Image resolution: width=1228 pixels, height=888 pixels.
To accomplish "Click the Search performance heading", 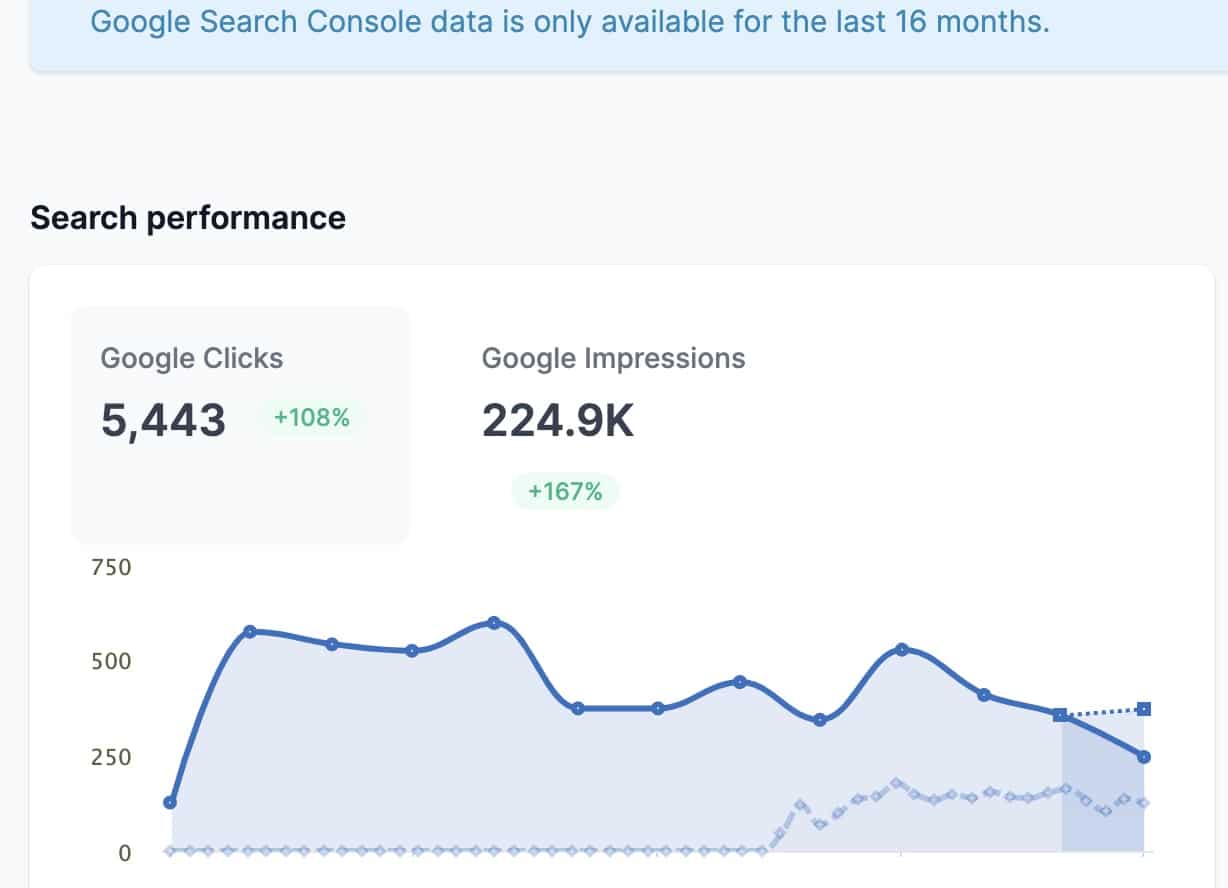I will click(188, 218).
